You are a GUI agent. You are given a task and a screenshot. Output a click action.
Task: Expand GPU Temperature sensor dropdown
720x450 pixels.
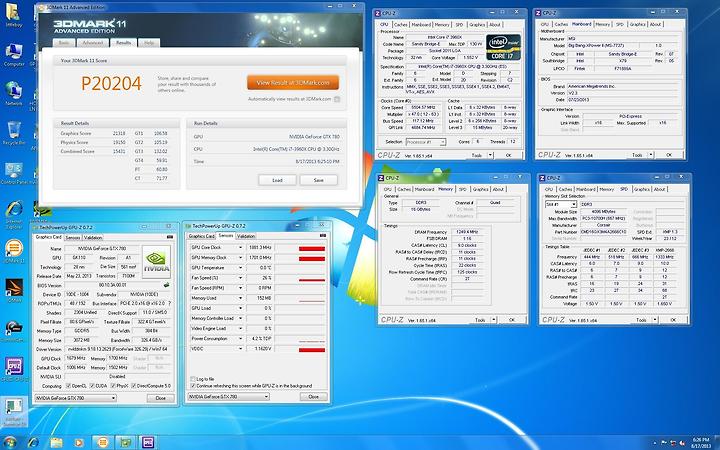pyautogui.click(x=240, y=268)
